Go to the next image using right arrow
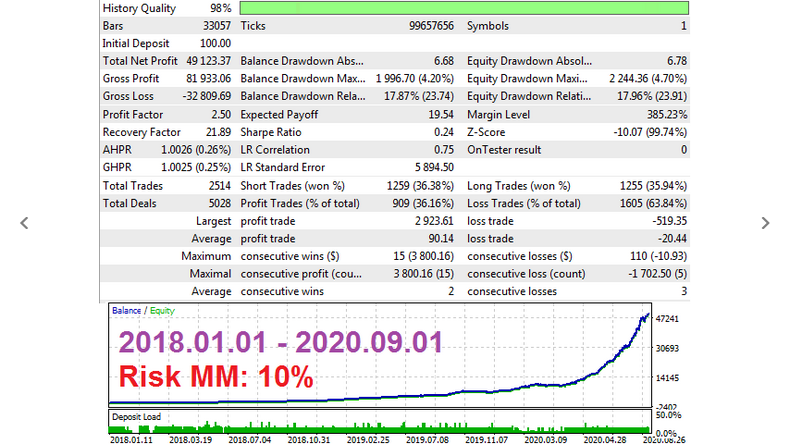790x444 pixels. 765,223
